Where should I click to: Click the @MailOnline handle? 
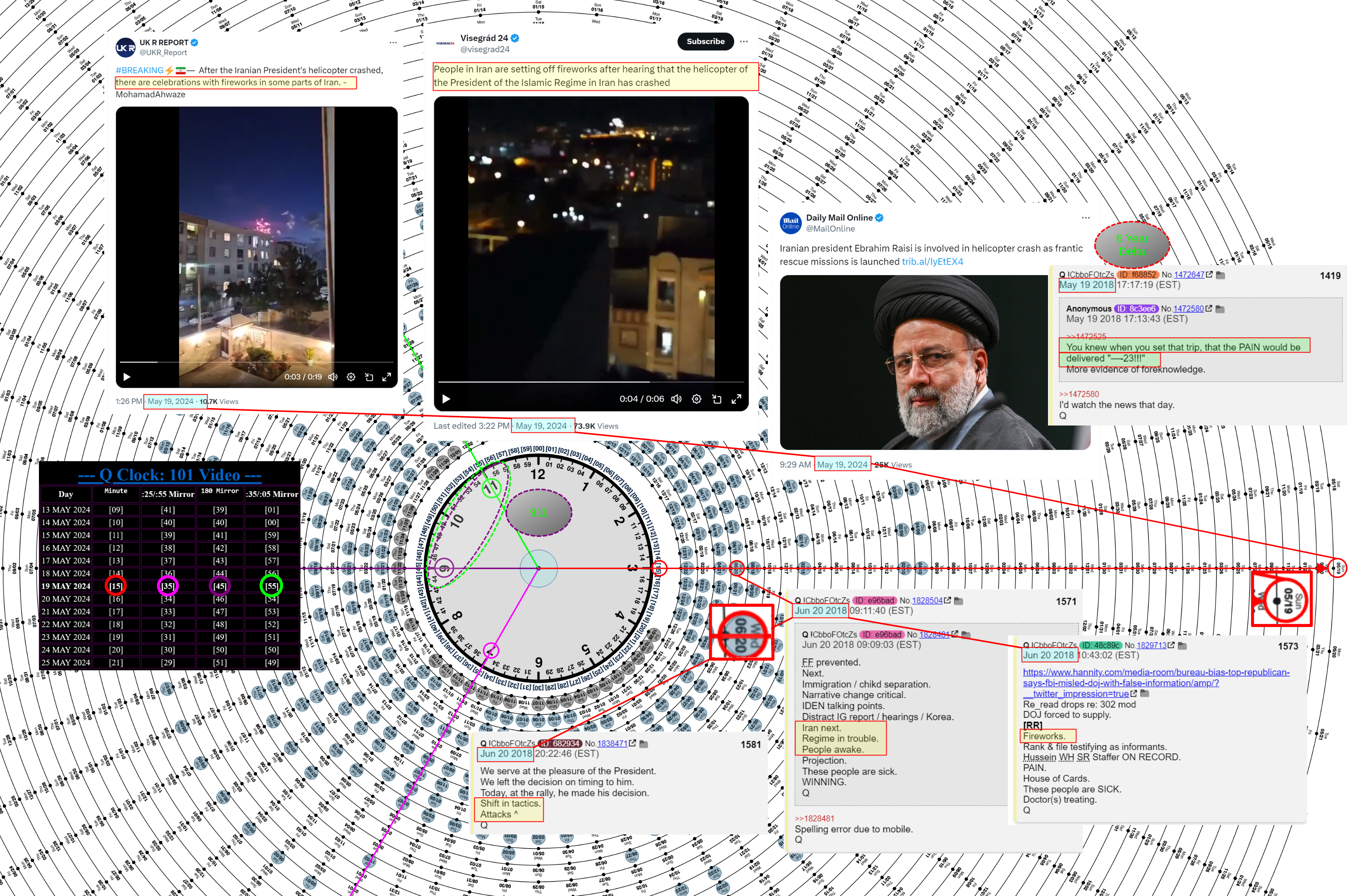(x=830, y=229)
